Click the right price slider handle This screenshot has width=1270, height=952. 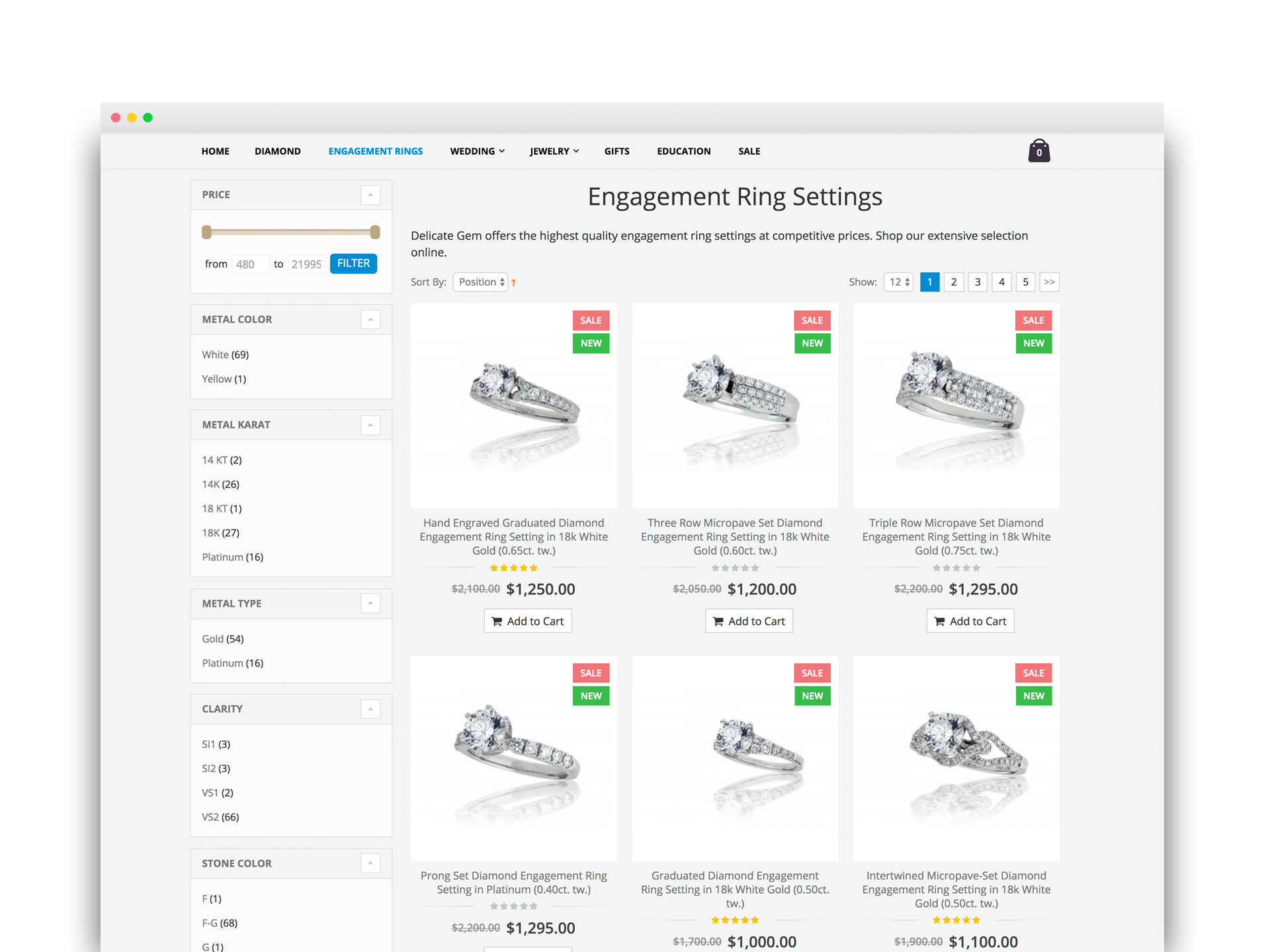(x=375, y=232)
